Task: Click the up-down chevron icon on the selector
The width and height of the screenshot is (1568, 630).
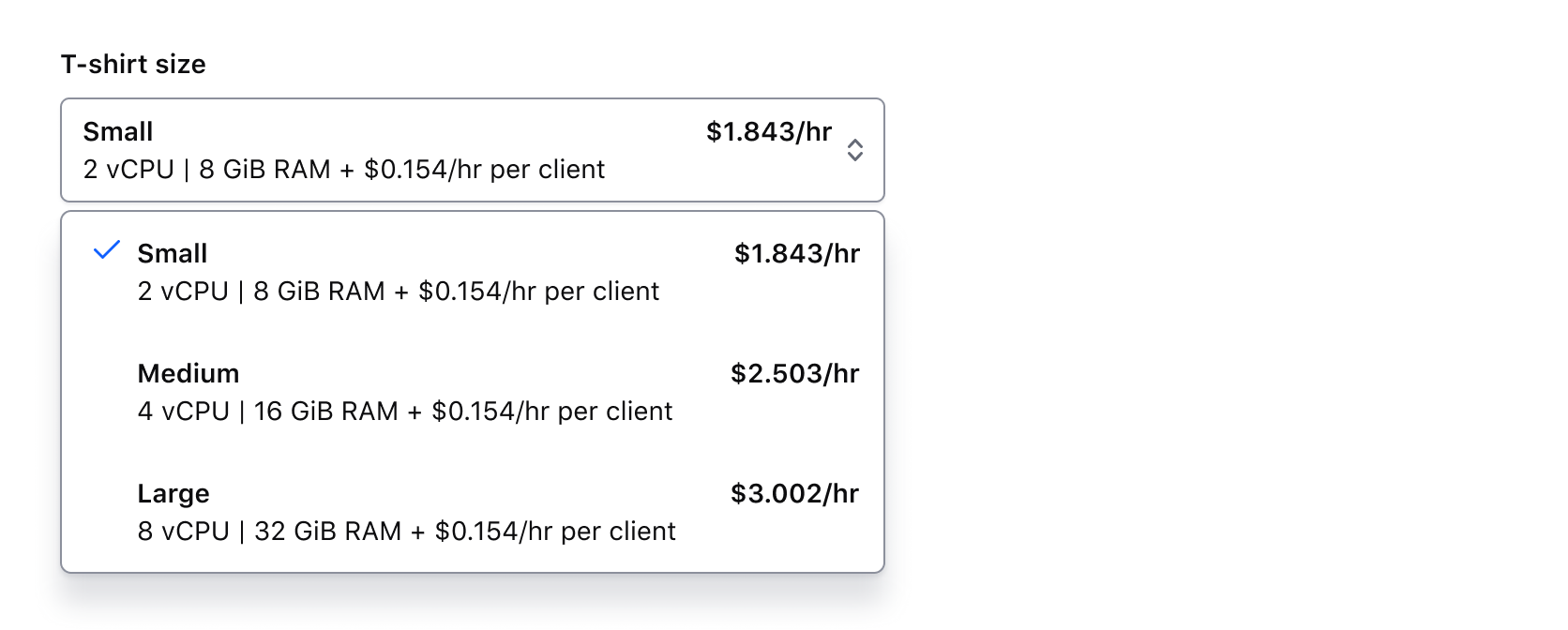Action: coord(856,150)
